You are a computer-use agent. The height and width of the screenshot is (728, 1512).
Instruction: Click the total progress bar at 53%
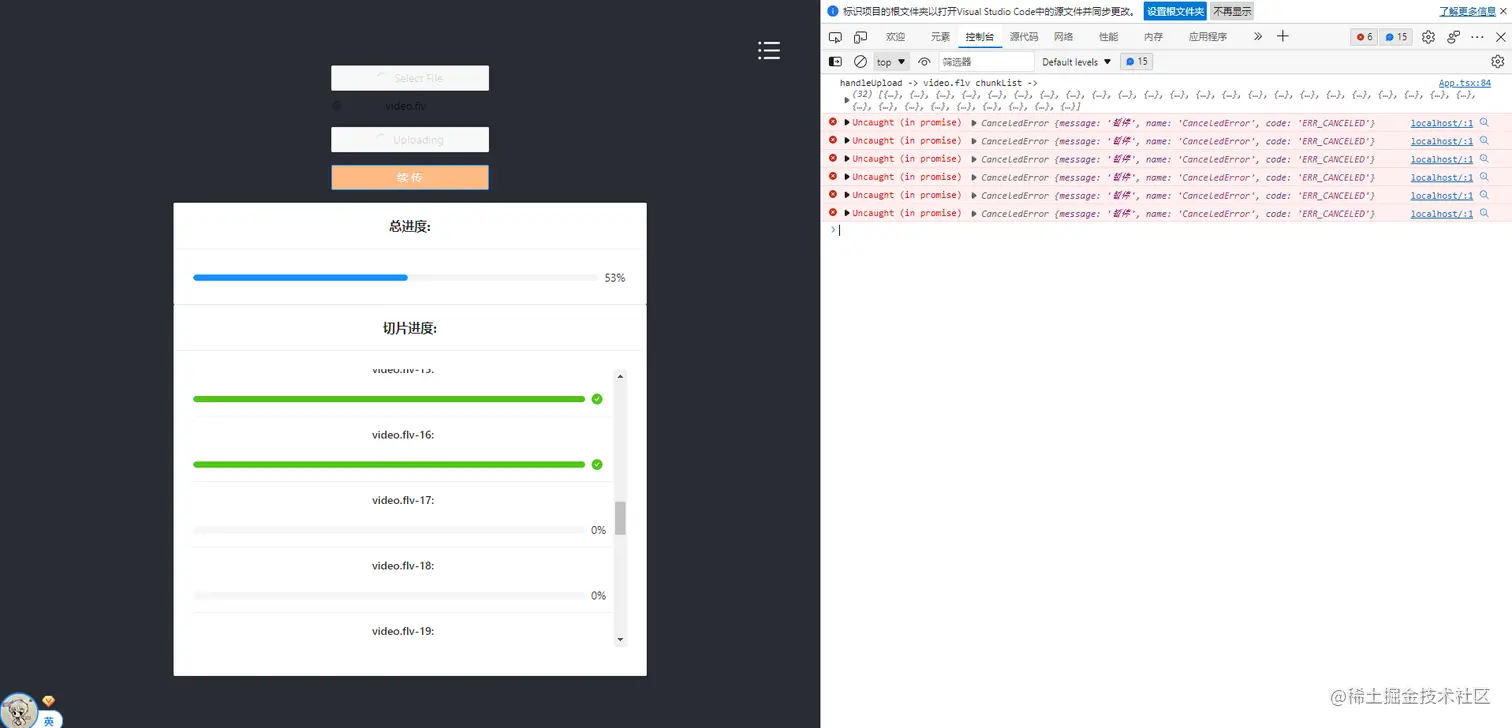[x=395, y=277]
